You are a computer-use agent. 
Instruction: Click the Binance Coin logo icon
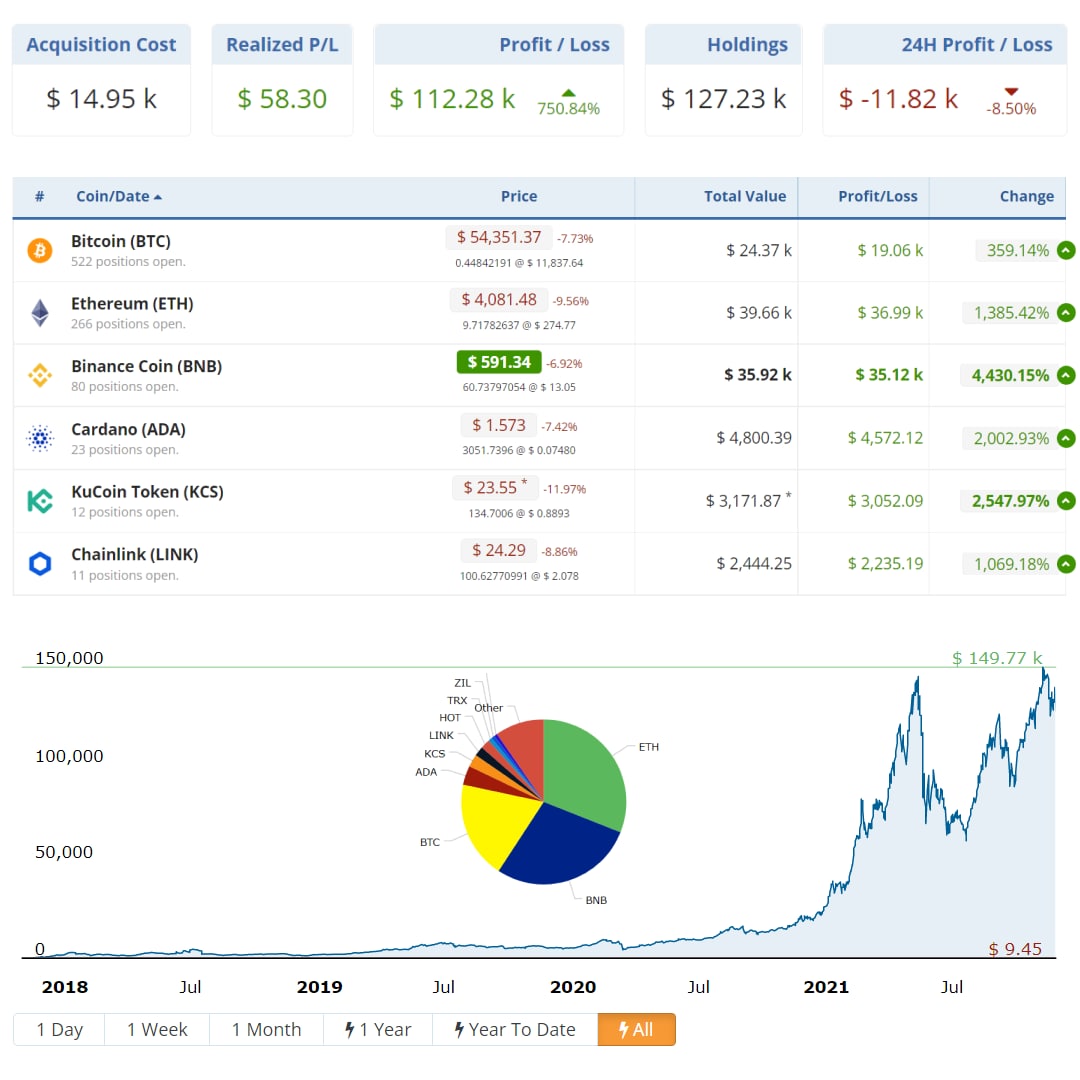pyautogui.click(x=39, y=376)
